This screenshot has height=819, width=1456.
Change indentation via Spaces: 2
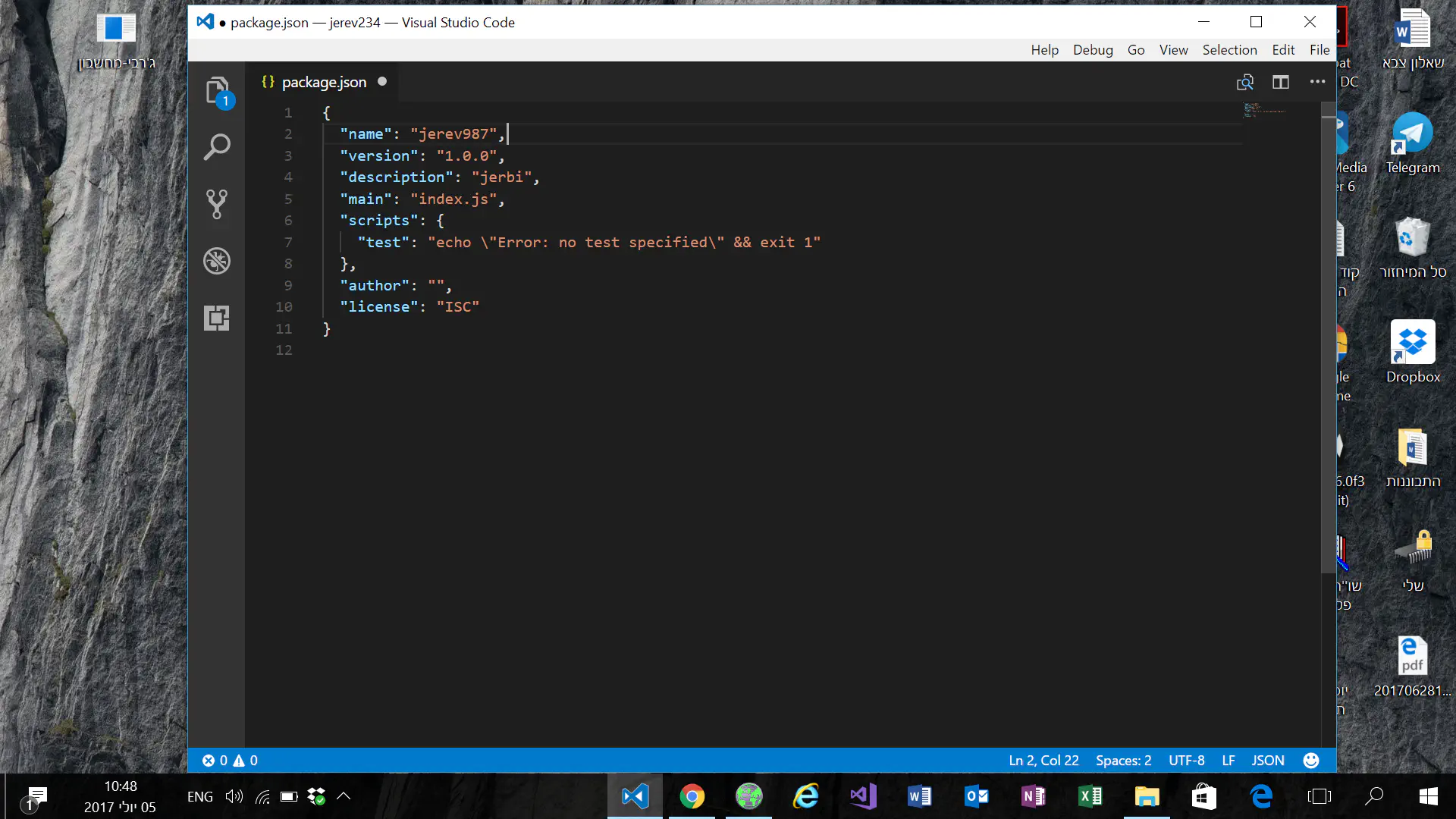[x=1123, y=761]
